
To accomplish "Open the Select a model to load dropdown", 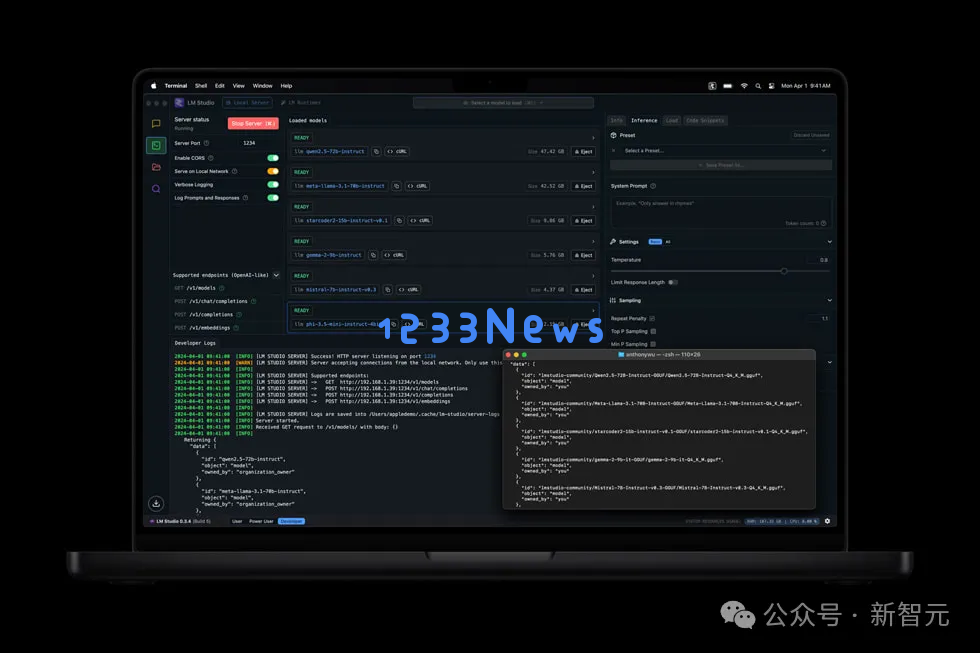I will click(503, 102).
